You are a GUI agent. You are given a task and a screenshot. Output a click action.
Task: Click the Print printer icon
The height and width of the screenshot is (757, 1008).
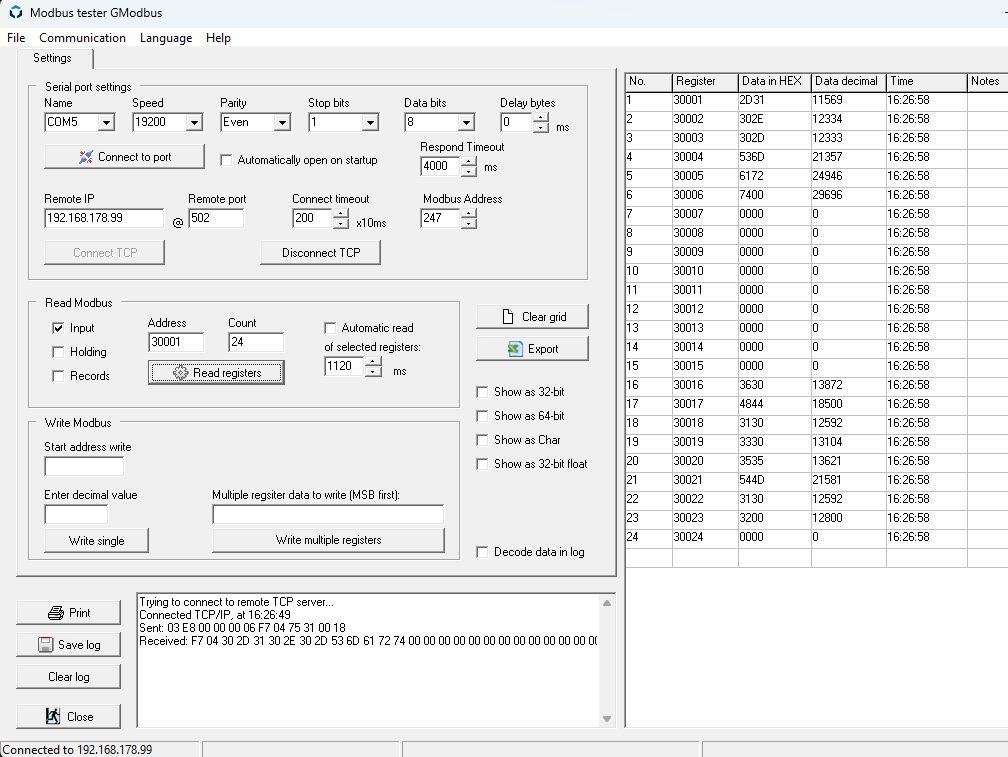click(x=56, y=613)
